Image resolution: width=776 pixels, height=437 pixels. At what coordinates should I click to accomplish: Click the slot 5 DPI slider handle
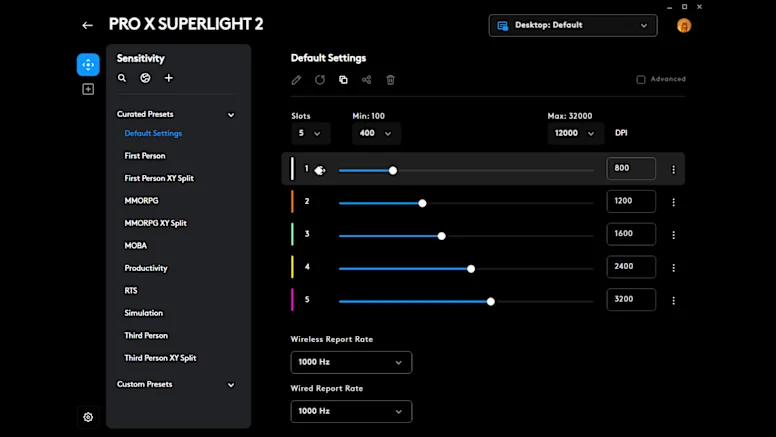pos(490,301)
